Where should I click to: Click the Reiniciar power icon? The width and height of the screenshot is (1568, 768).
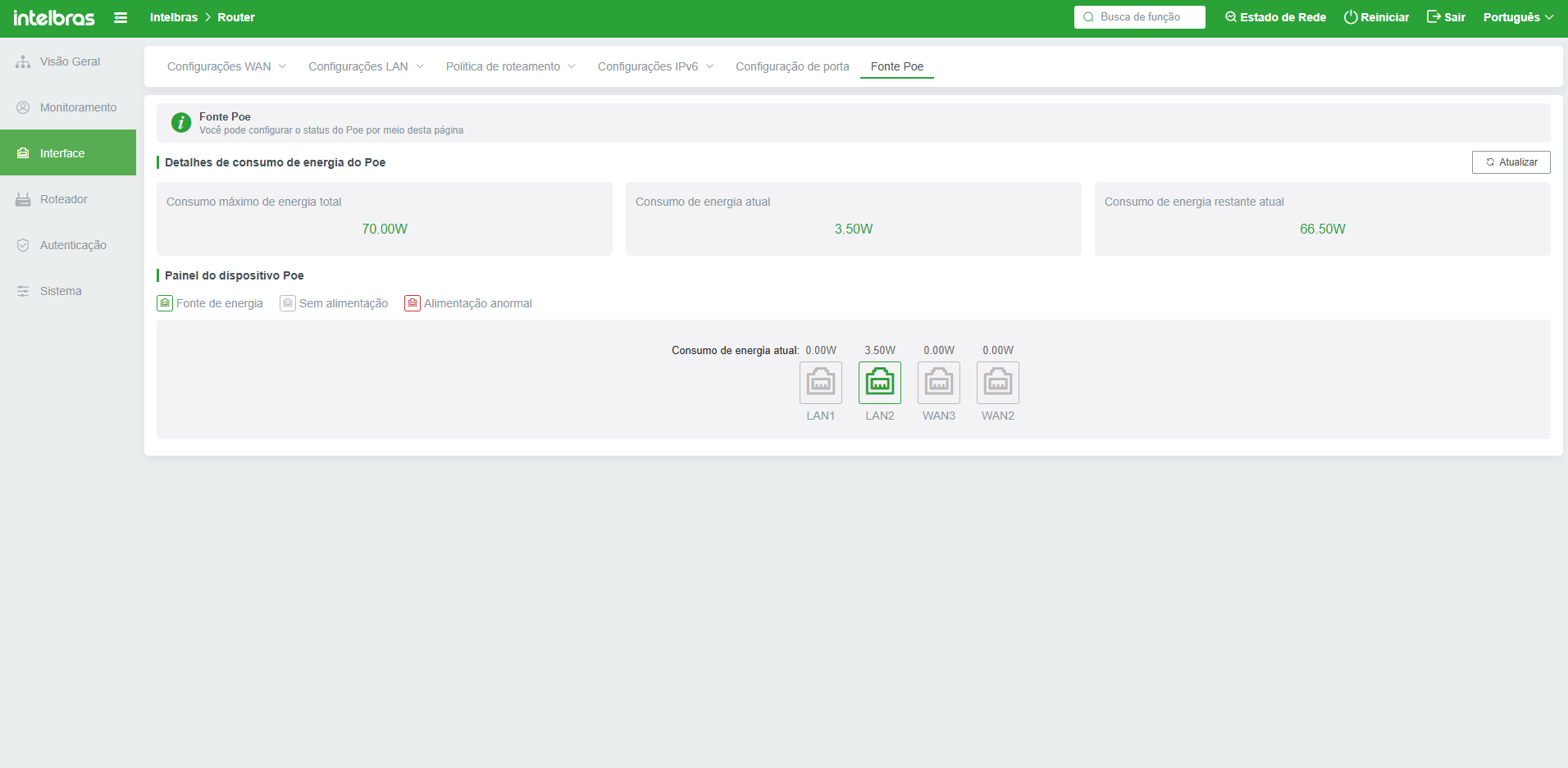(1350, 17)
